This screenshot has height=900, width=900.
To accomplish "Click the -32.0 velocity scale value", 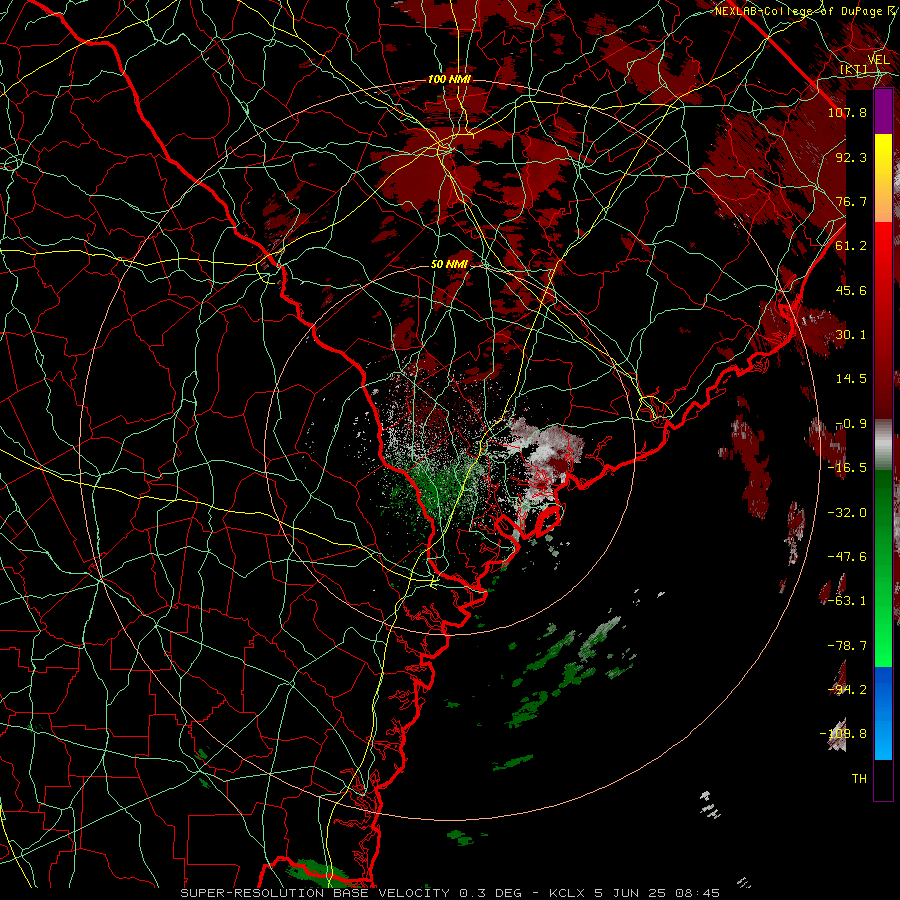I will point(847,513).
